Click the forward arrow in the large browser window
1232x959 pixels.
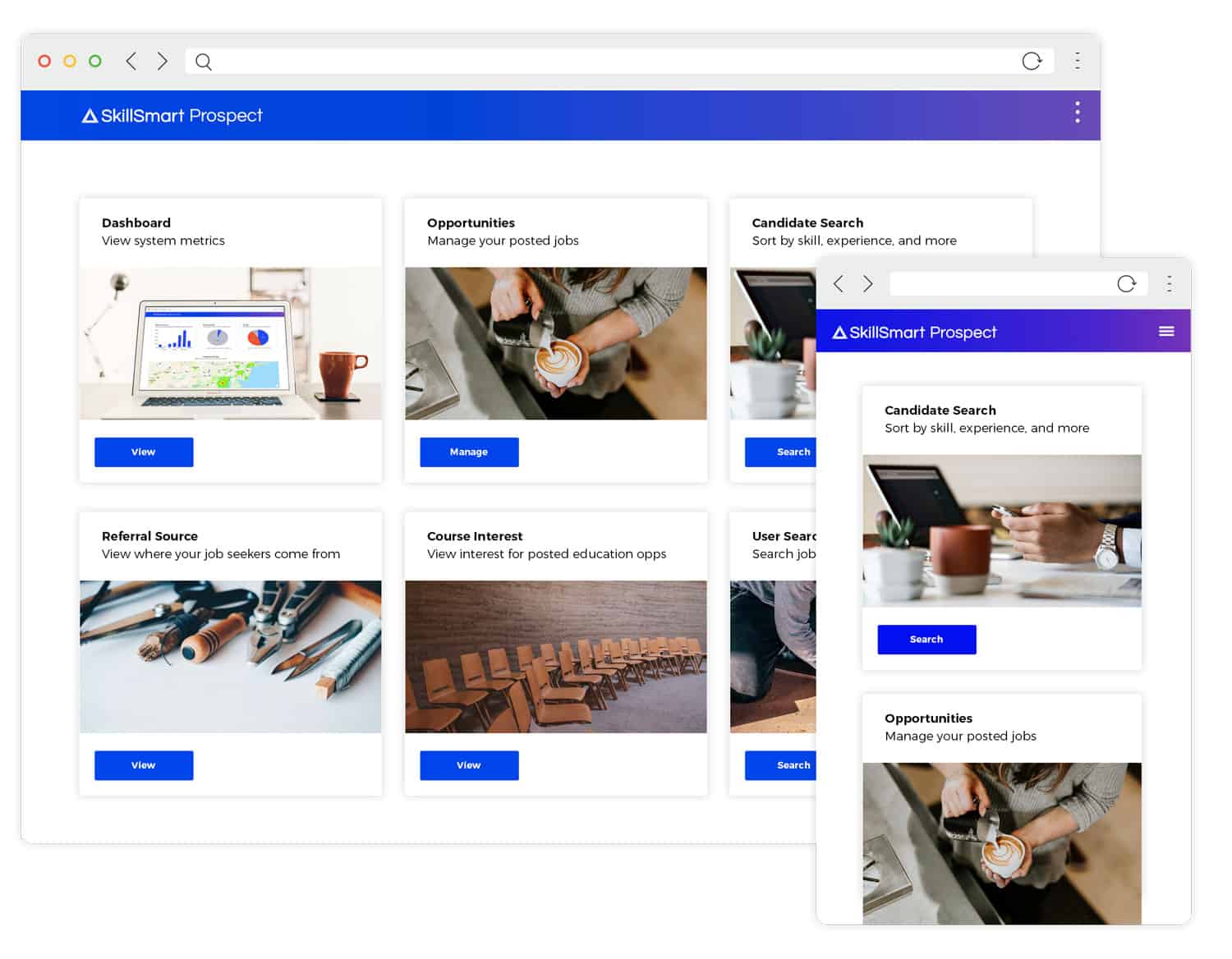pos(162,61)
